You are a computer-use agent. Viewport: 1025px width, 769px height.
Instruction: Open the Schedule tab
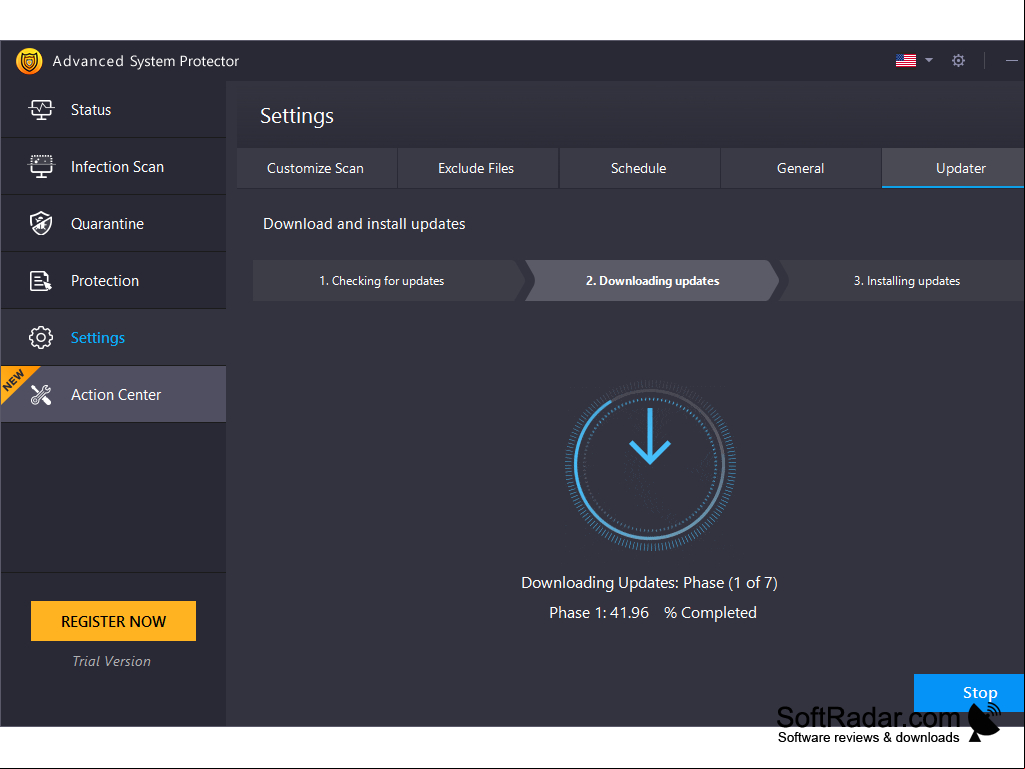click(639, 168)
